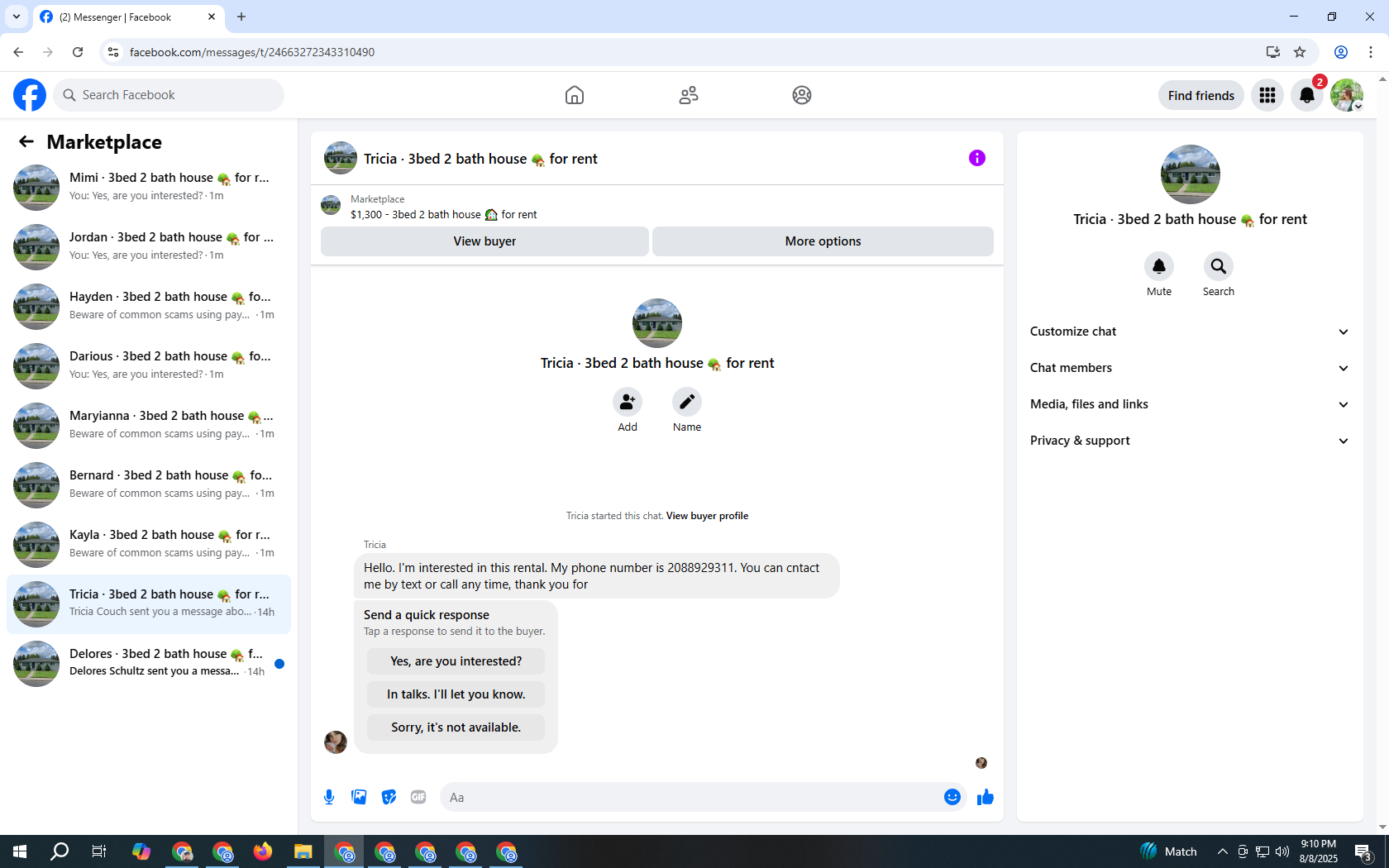Viewport: 1389px width, 868px height.
Task: Open the Facebook menu grid icon
Action: (x=1267, y=95)
